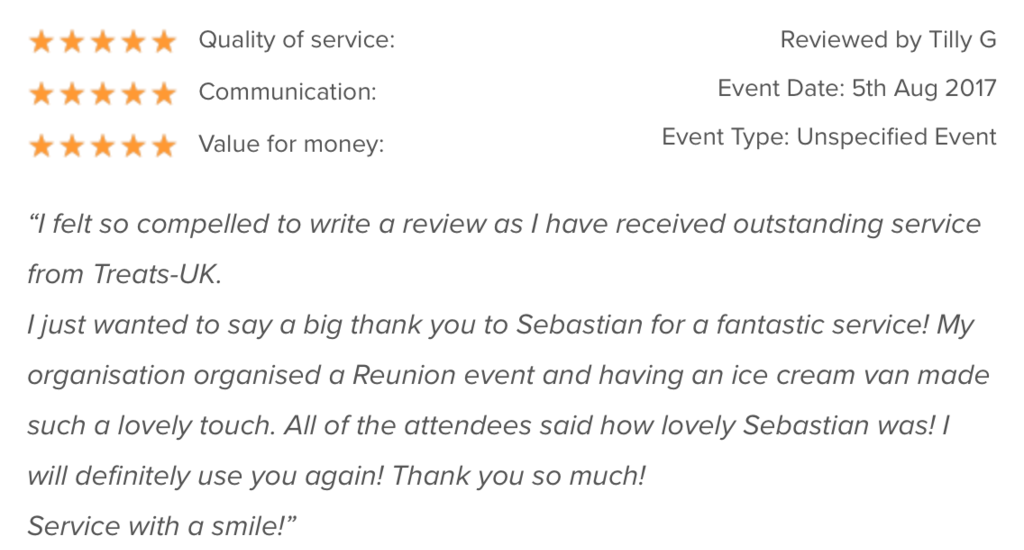Click the third star of Value for money
This screenshot has width=1024, height=550.
point(102,145)
